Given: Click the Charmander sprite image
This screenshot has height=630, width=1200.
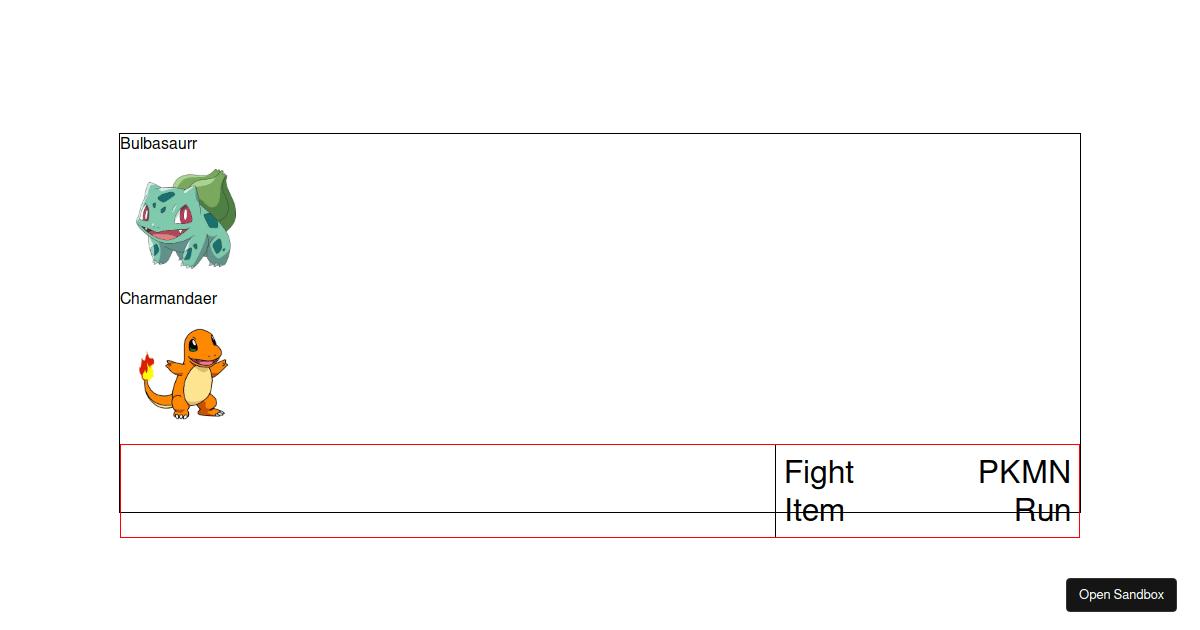Looking at the screenshot, I should pyautogui.click(x=185, y=373).
